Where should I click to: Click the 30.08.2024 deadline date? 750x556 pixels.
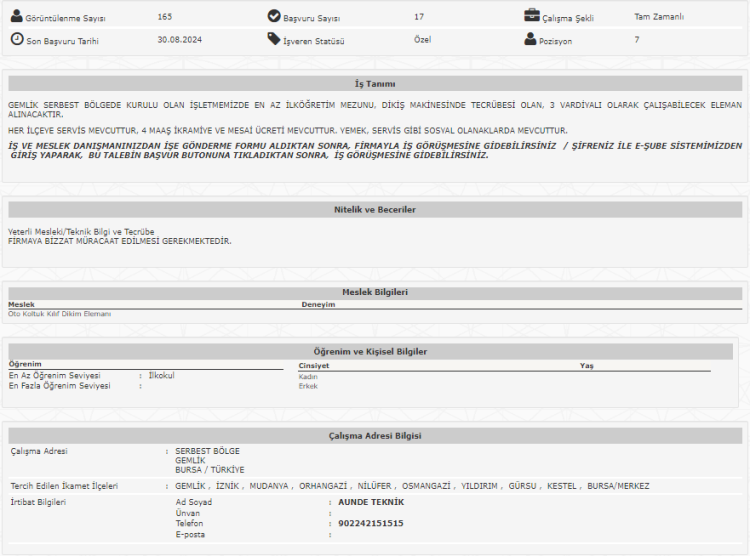pyautogui.click(x=178, y=39)
